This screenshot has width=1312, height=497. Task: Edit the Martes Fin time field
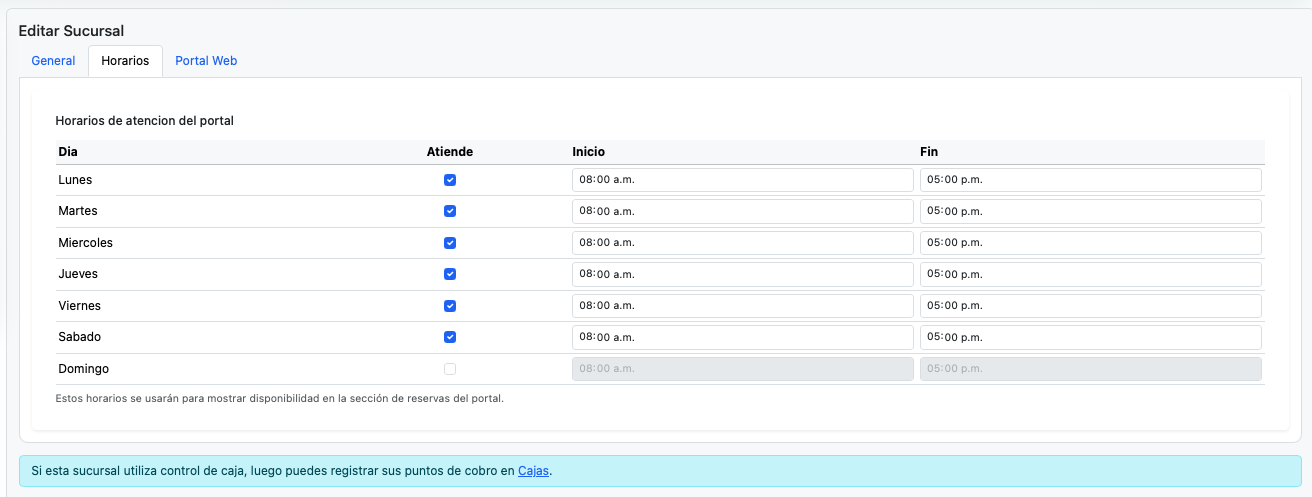tap(1091, 211)
